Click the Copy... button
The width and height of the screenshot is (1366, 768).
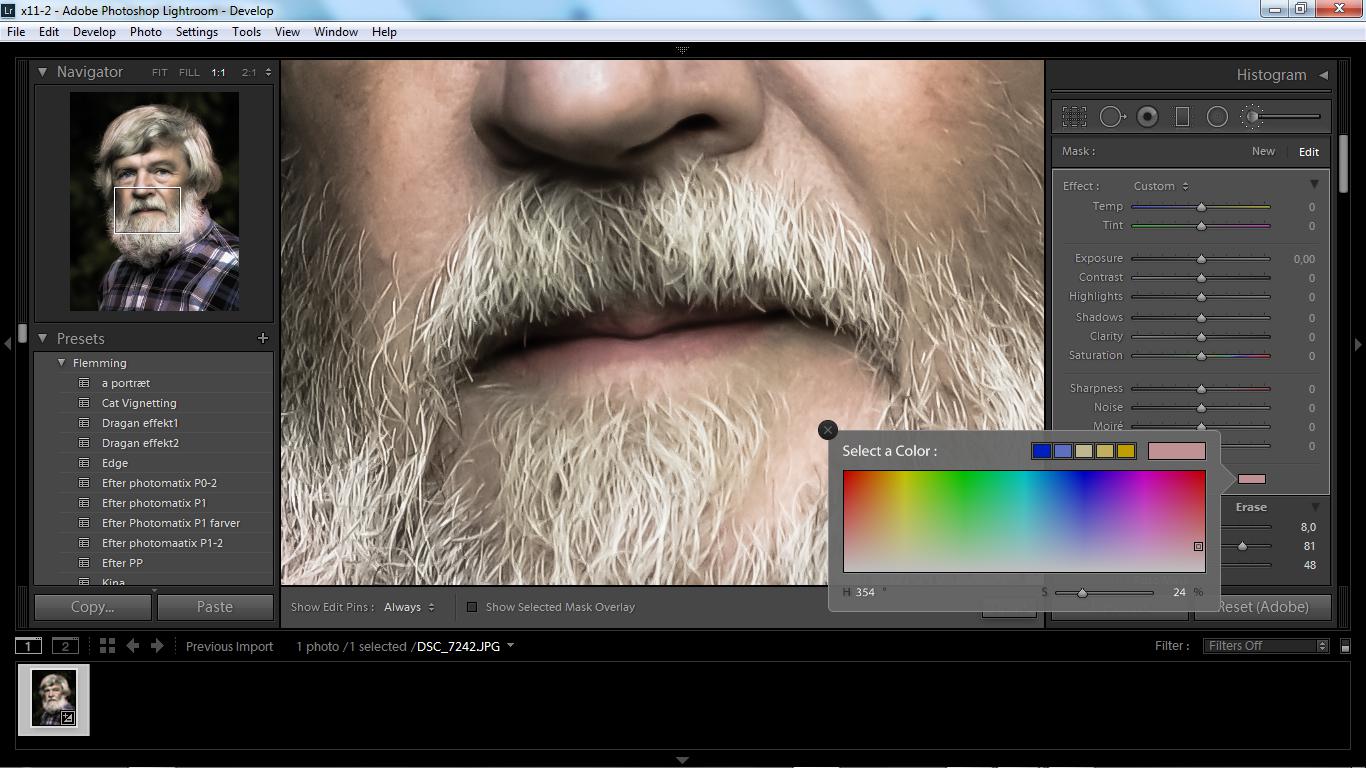(x=93, y=607)
